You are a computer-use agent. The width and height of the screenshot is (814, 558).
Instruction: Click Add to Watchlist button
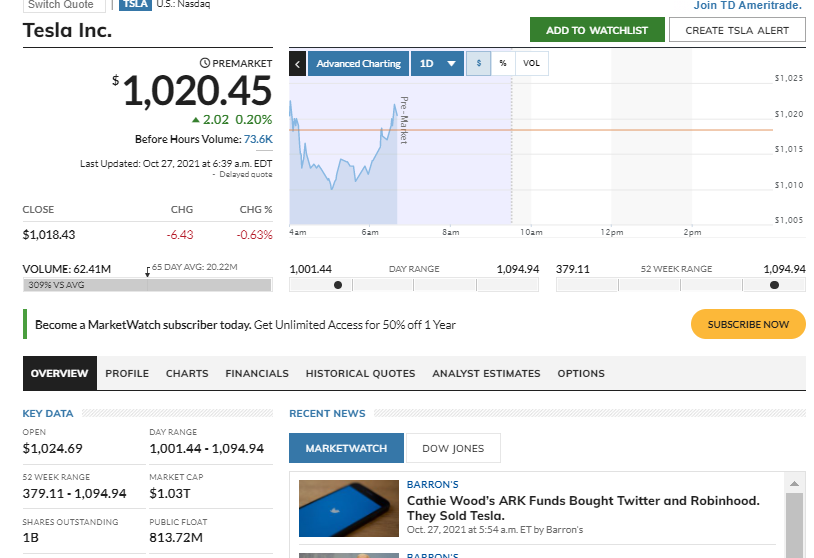pyautogui.click(x=597, y=30)
